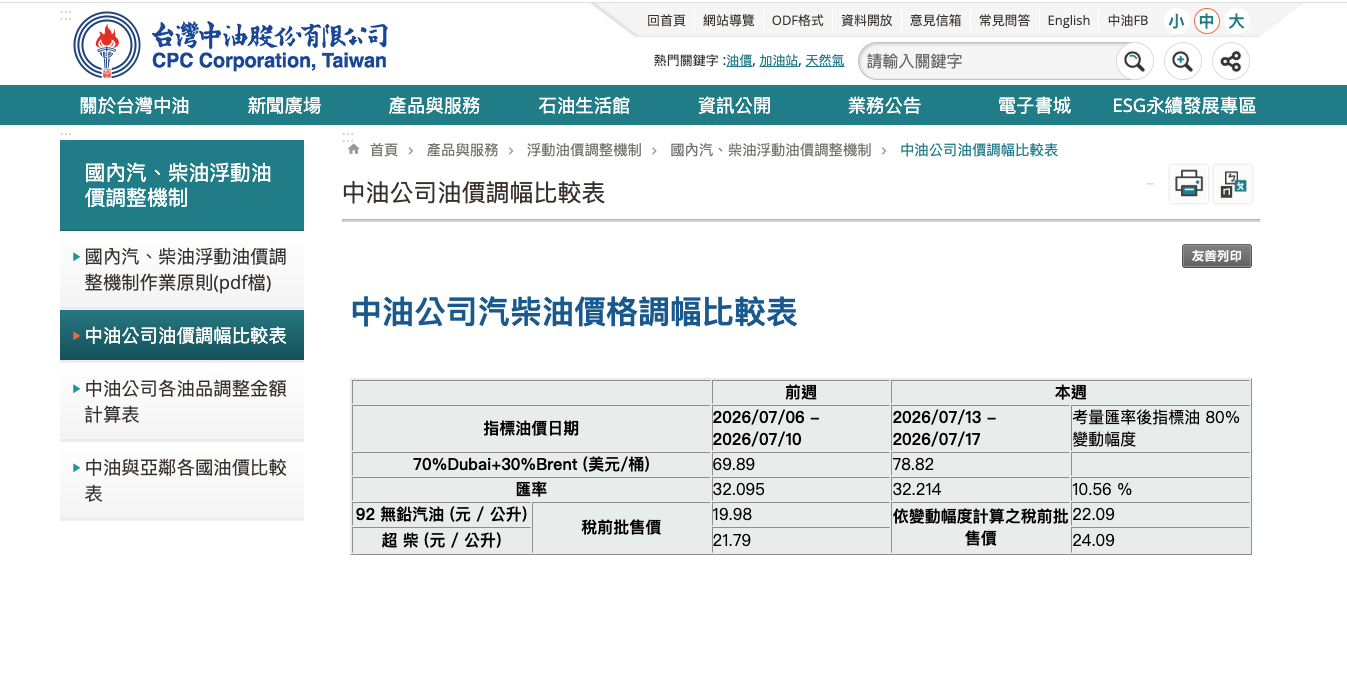
Task: Open 中油FB link
Action: [1128, 21]
